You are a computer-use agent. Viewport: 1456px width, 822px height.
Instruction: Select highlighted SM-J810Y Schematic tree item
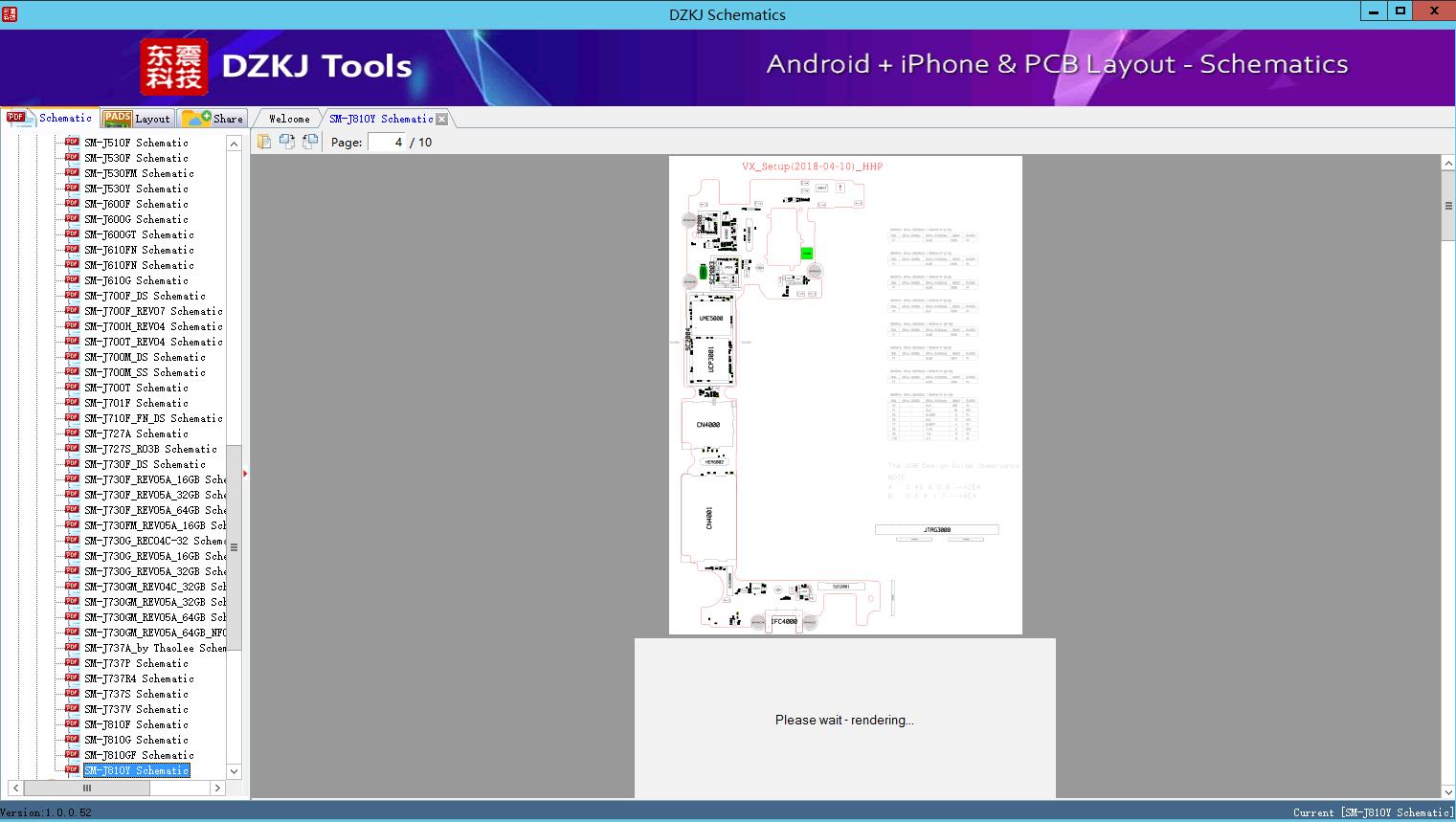coord(137,770)
